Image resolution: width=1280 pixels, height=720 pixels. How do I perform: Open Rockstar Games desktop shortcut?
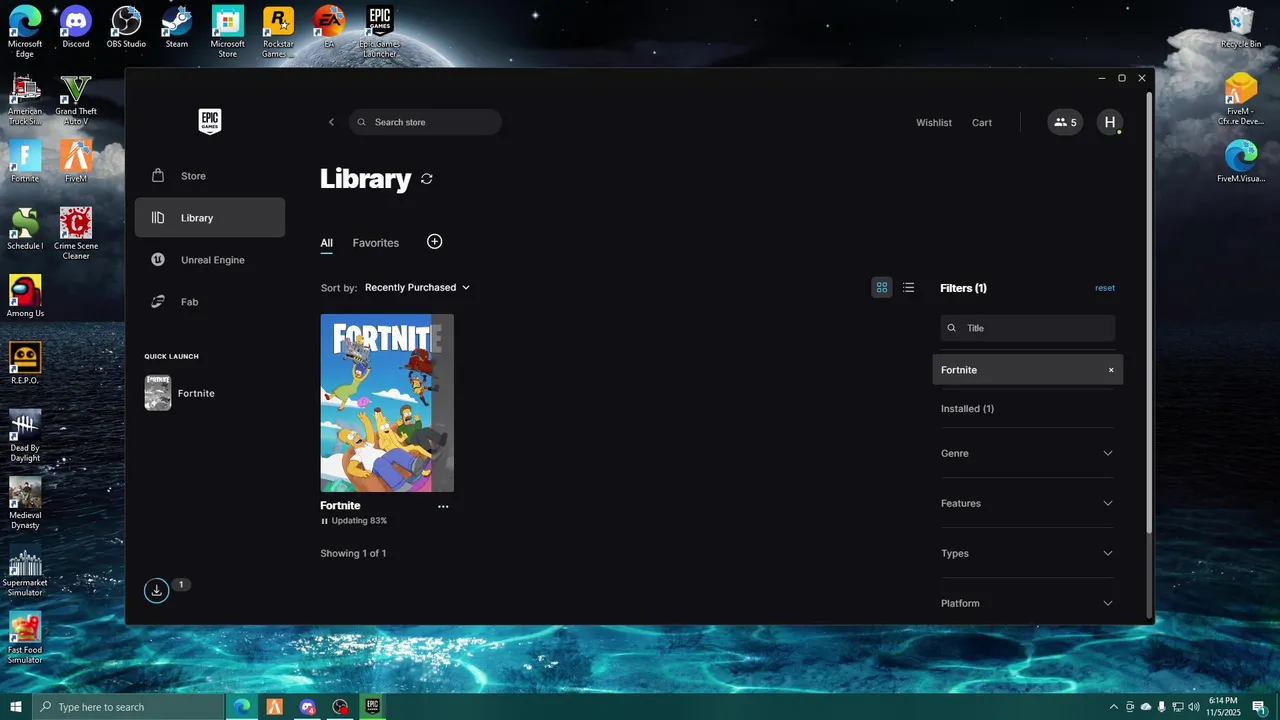coord(278,32)
